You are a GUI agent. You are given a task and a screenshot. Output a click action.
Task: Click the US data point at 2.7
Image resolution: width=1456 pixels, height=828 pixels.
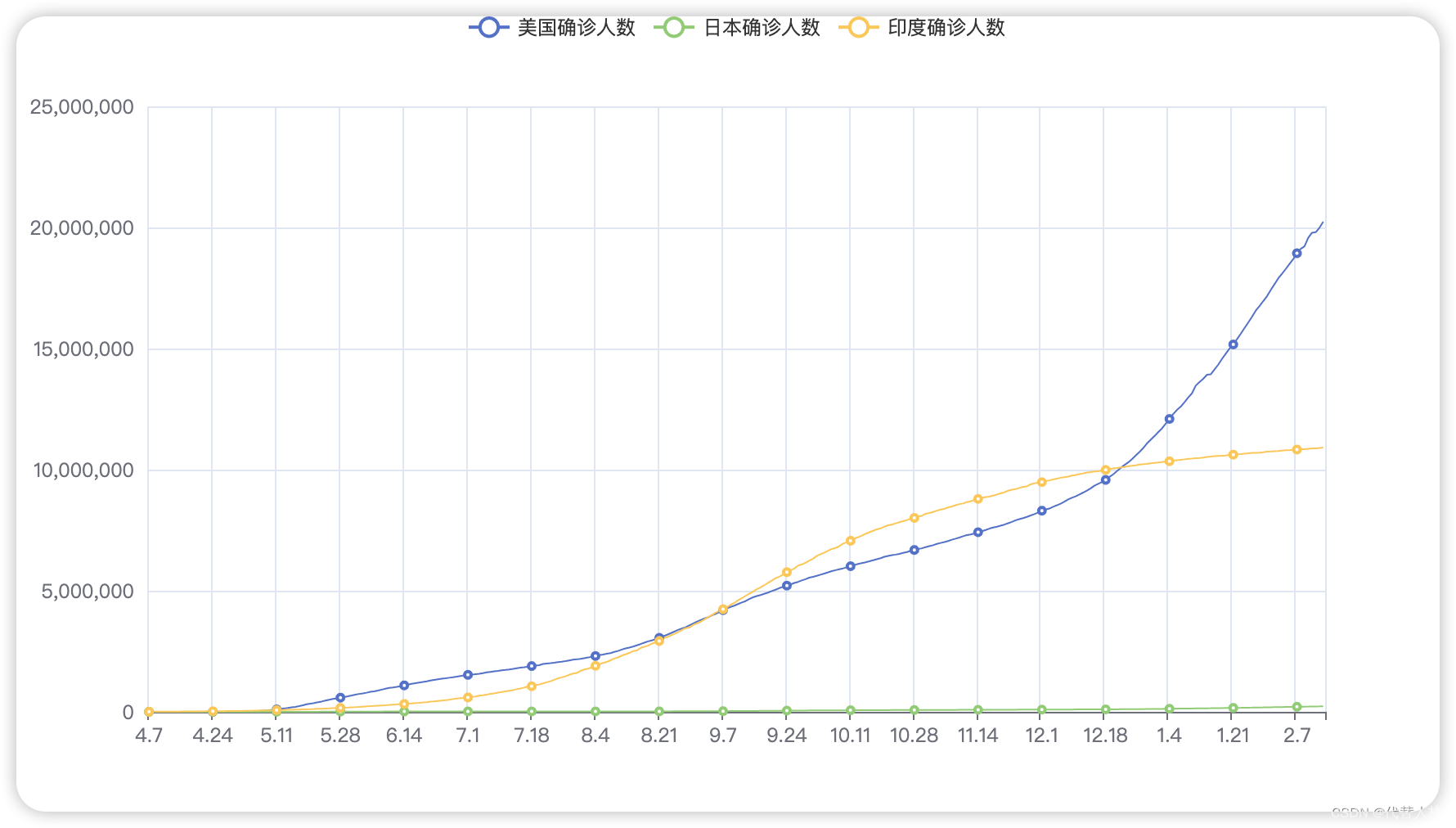click(1296, 254)
